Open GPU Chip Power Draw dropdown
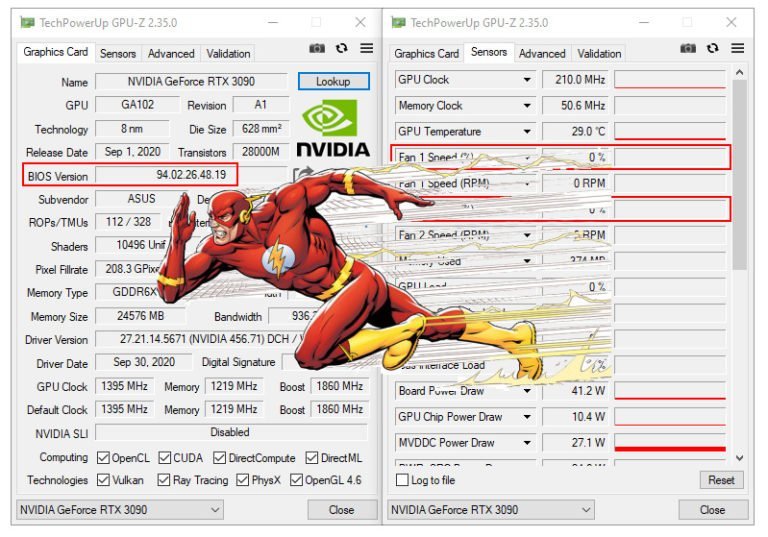768x537 pixels. [527, 416]
